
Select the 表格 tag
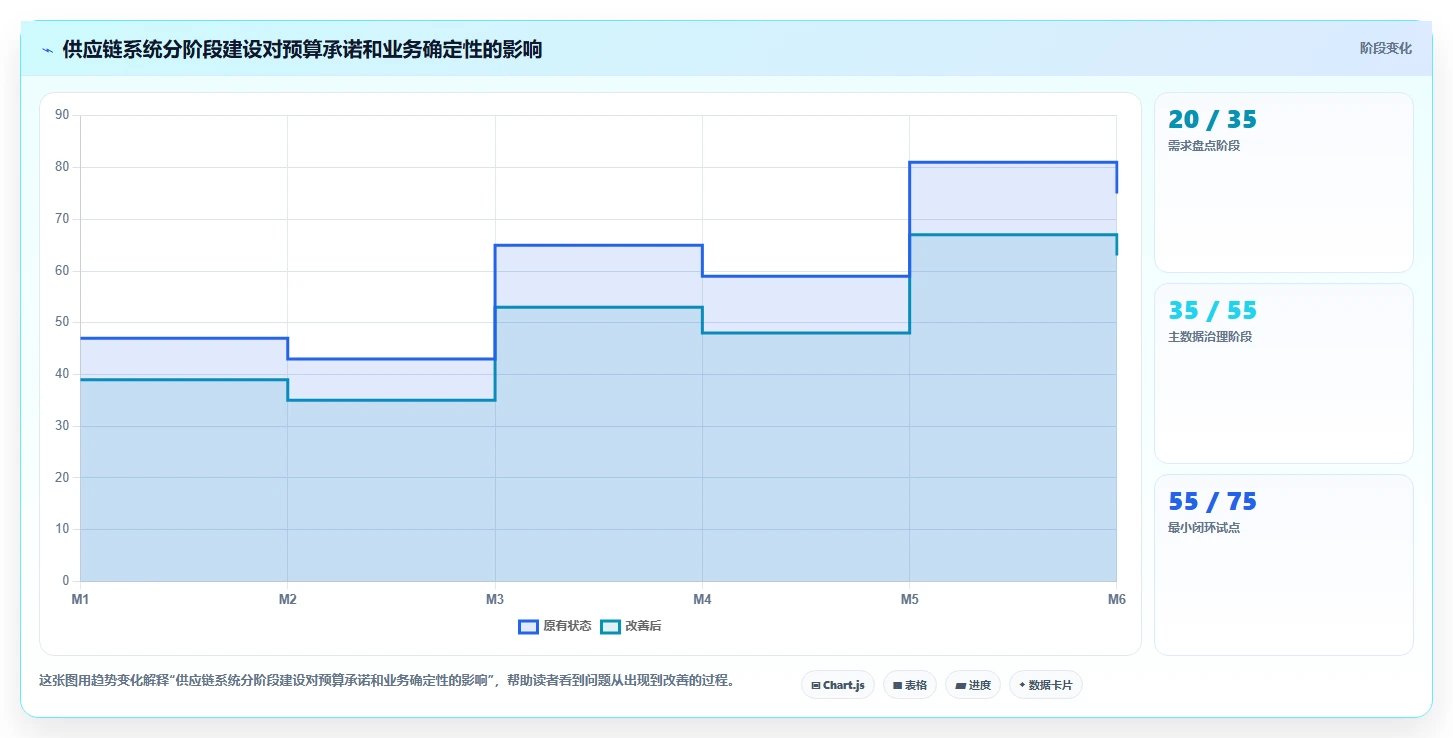pyautogui.click(x=910, y=685)
